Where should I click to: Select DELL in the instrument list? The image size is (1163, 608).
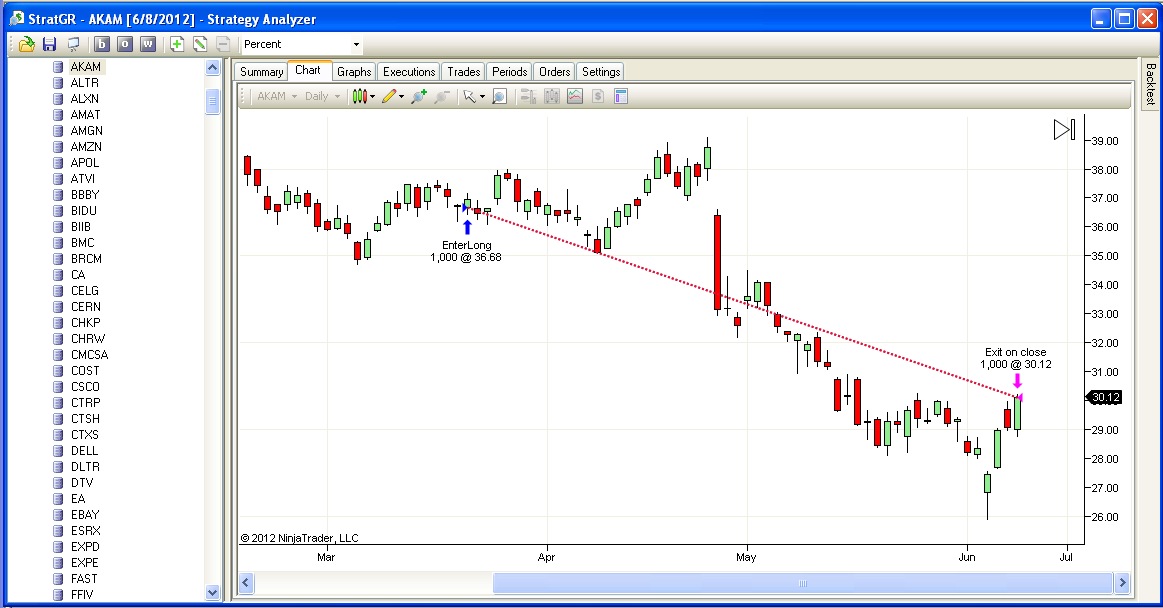point(85,451)
